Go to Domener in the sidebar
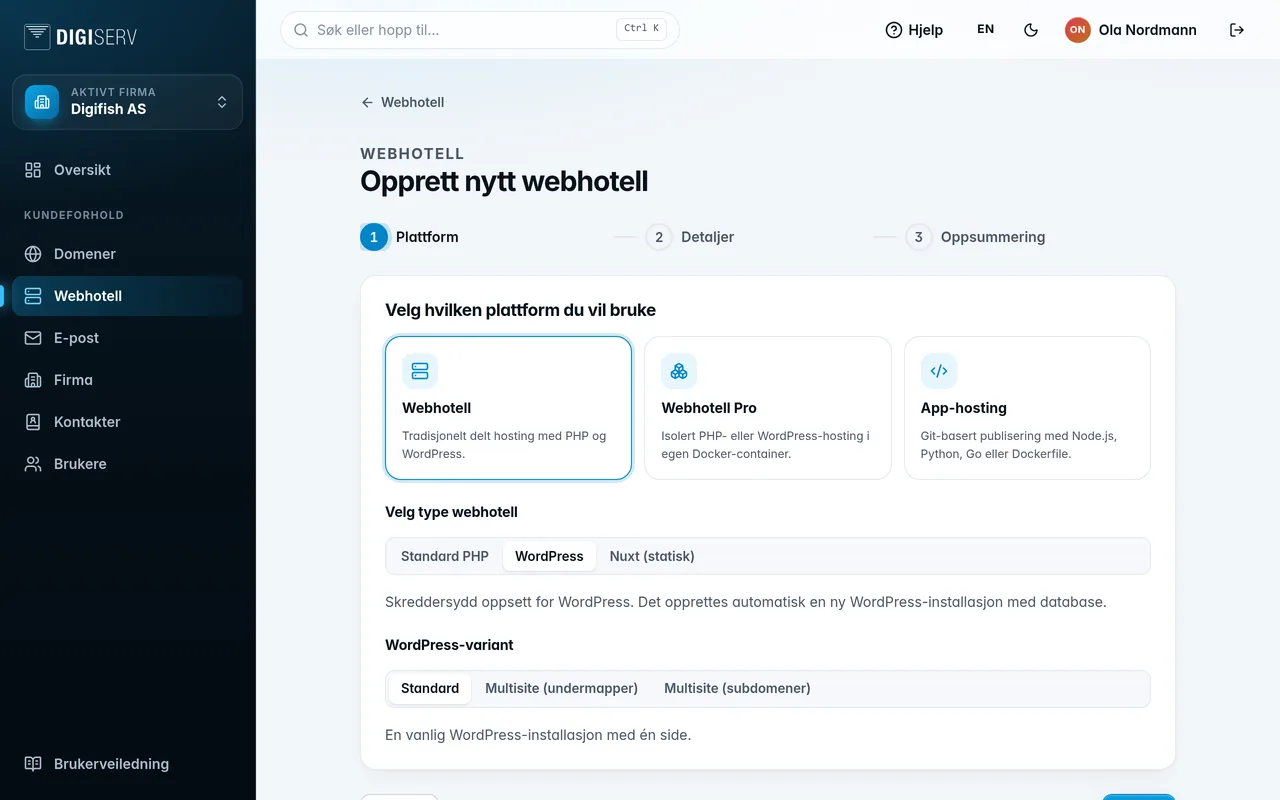The height and width of the screenshot is (800, 1280). 127,254
